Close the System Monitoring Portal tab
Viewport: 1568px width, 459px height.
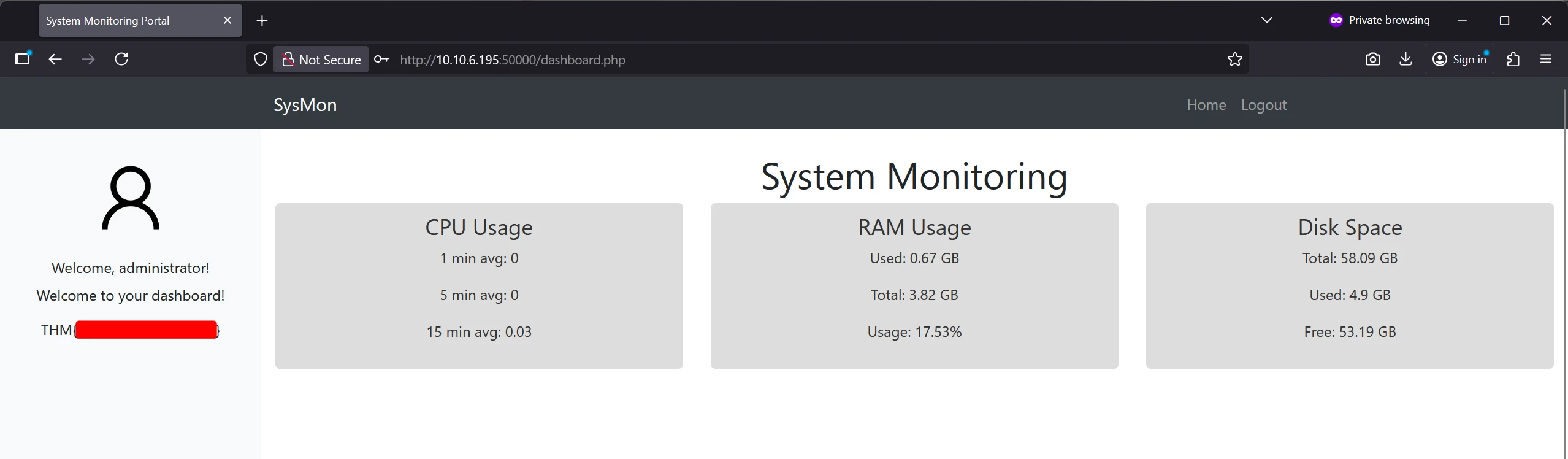click(x=228, y=20)
